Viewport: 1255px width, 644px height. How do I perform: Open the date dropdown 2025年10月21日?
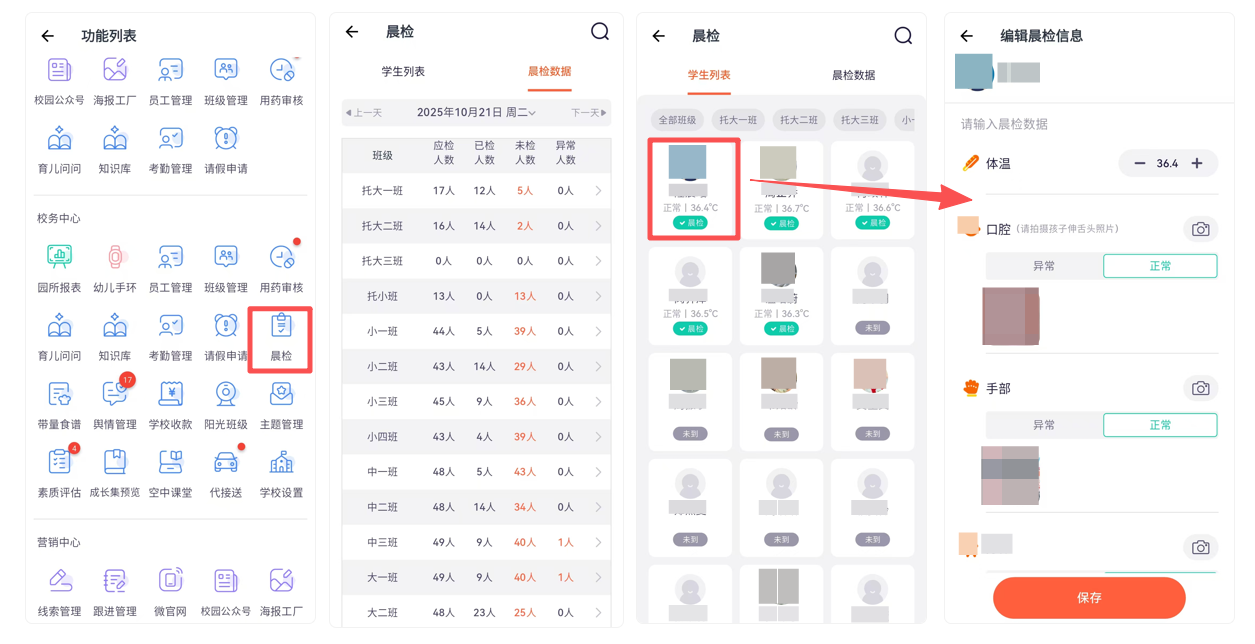477,113
